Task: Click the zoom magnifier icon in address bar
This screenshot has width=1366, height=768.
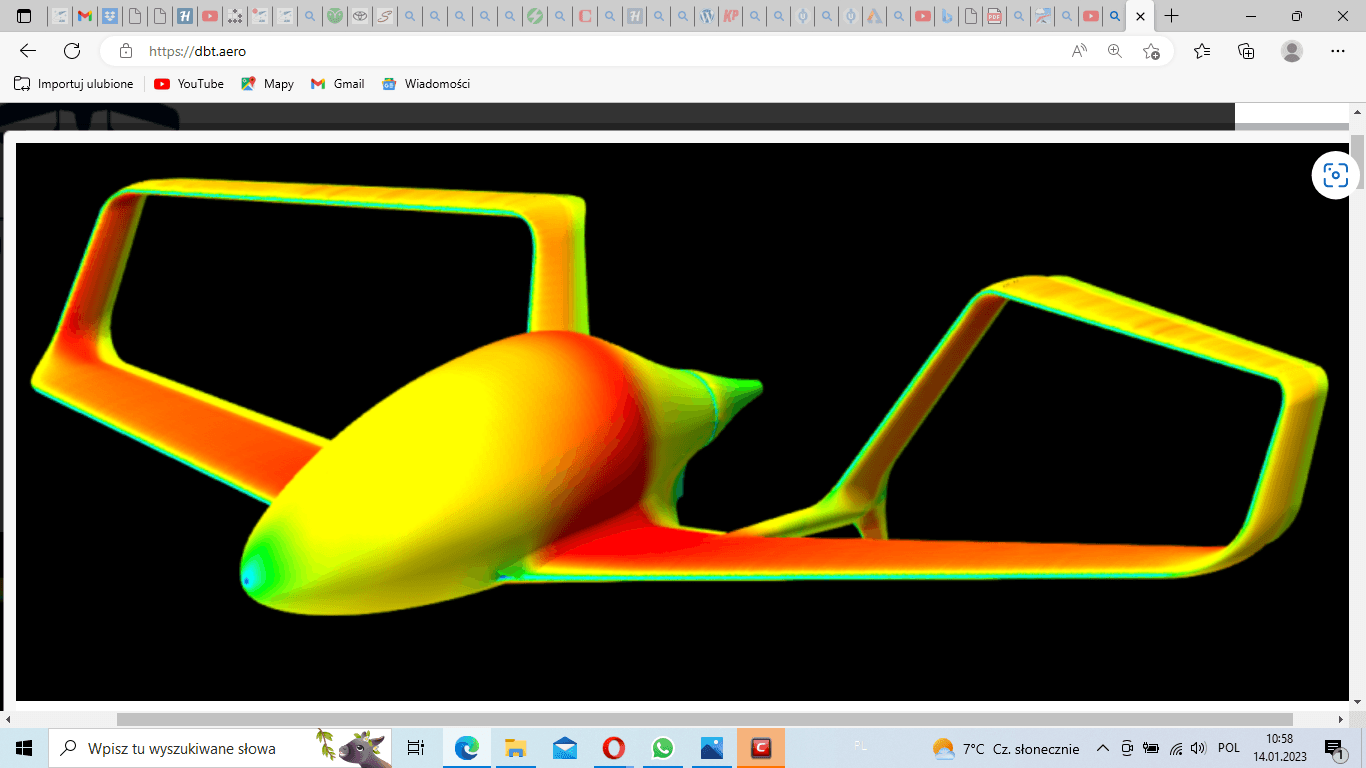Action: [1115, 51]
